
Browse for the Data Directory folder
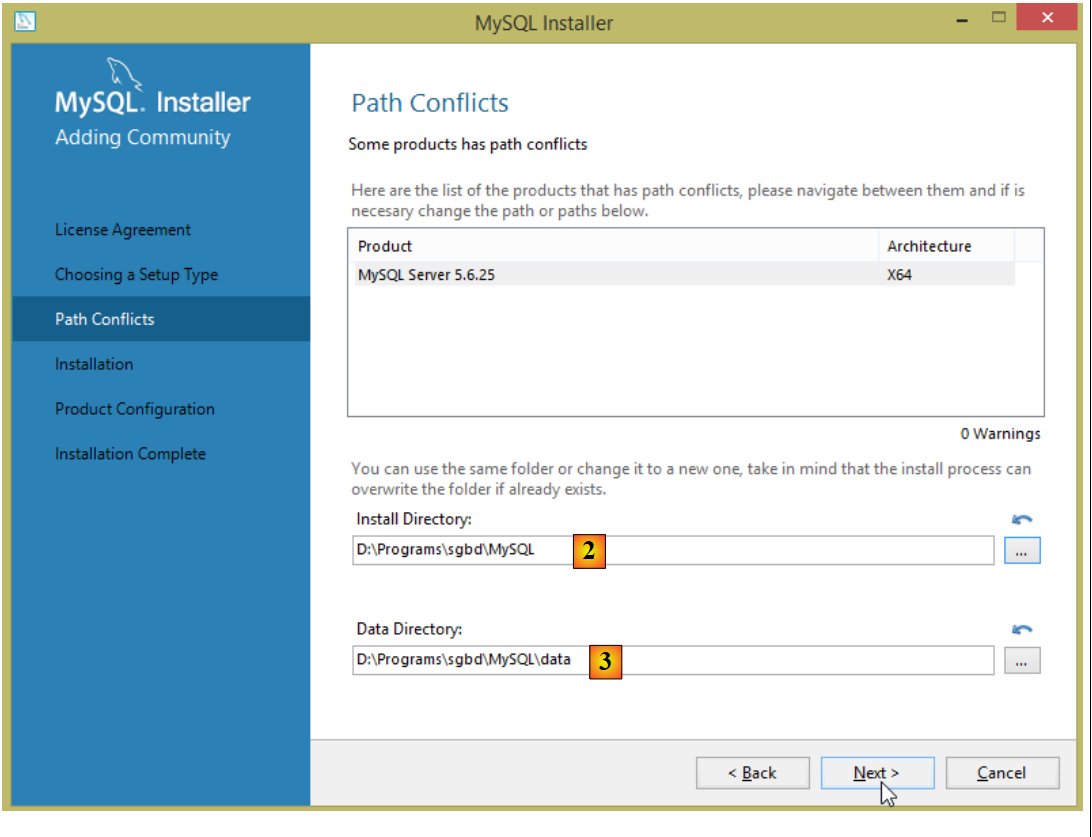pyautogui.click(x=1022, y=660)
